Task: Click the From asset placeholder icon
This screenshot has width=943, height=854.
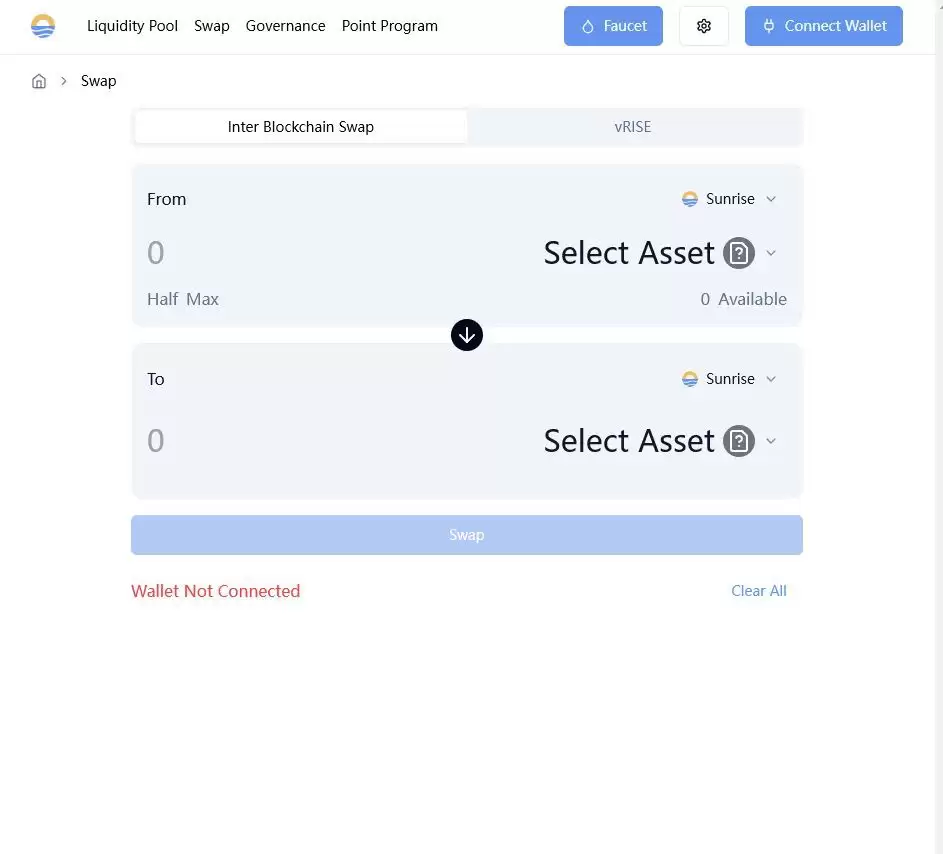Action: point(739,253)
